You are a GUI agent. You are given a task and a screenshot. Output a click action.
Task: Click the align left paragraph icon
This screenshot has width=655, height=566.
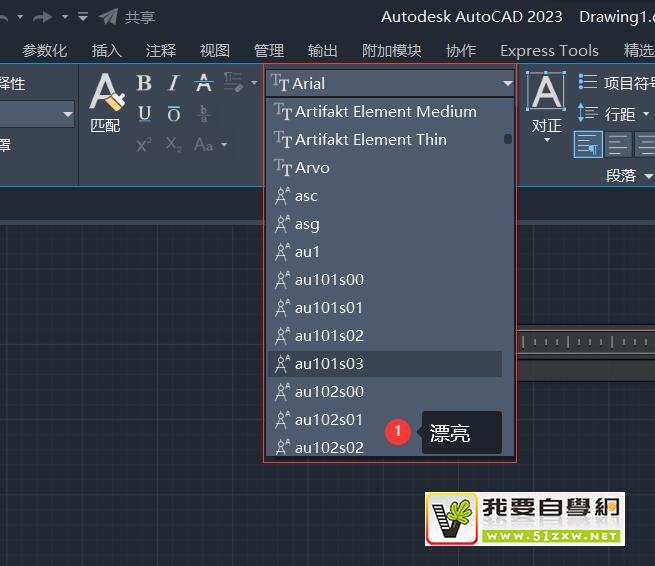click(588, 145)
